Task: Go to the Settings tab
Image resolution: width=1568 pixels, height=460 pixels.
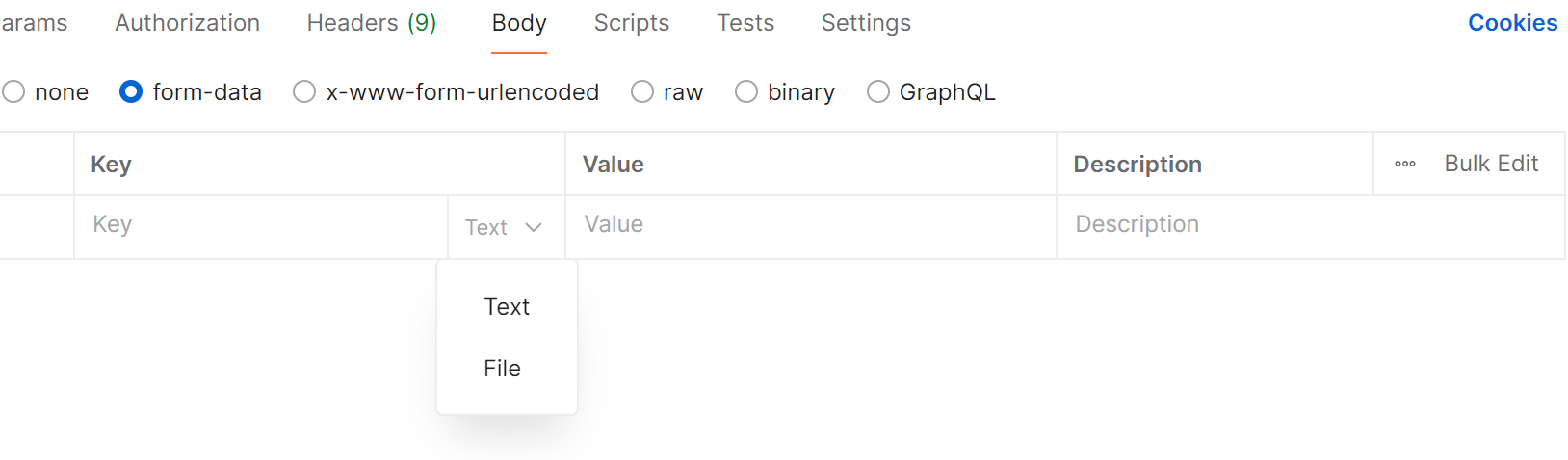Action: (866, 23)
